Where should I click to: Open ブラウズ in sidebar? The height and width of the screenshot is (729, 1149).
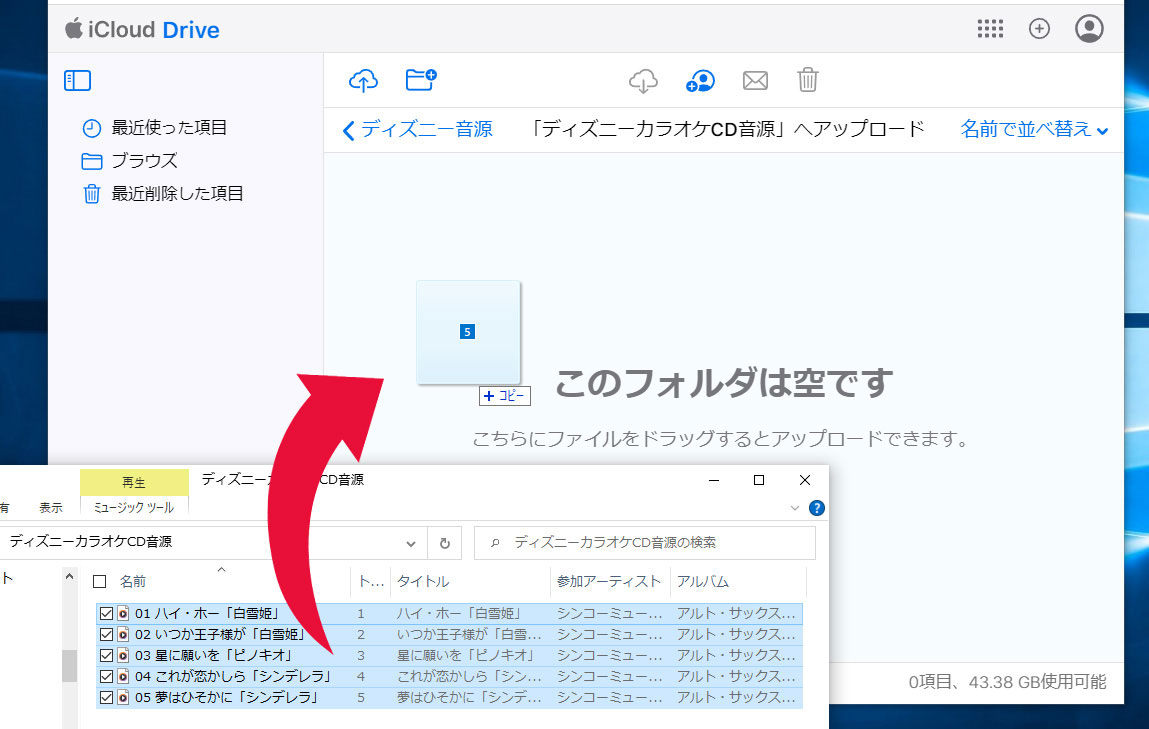pos(130,160)
